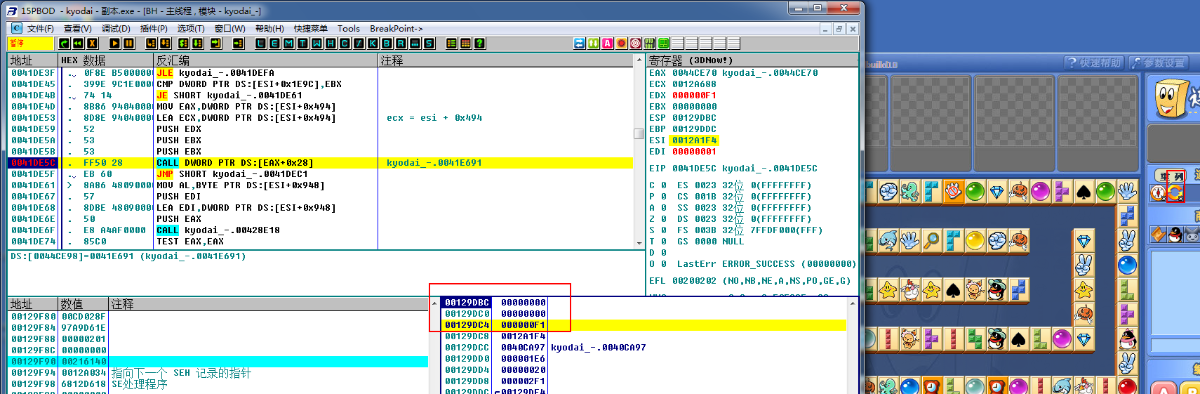Open the 快捷菜单 menu
The image size is (1200, 394).
(x=310, y=28)
